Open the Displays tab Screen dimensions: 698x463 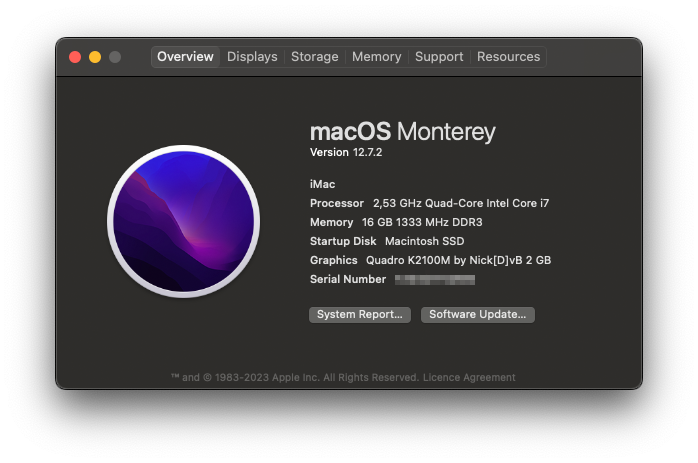point(252,57)
